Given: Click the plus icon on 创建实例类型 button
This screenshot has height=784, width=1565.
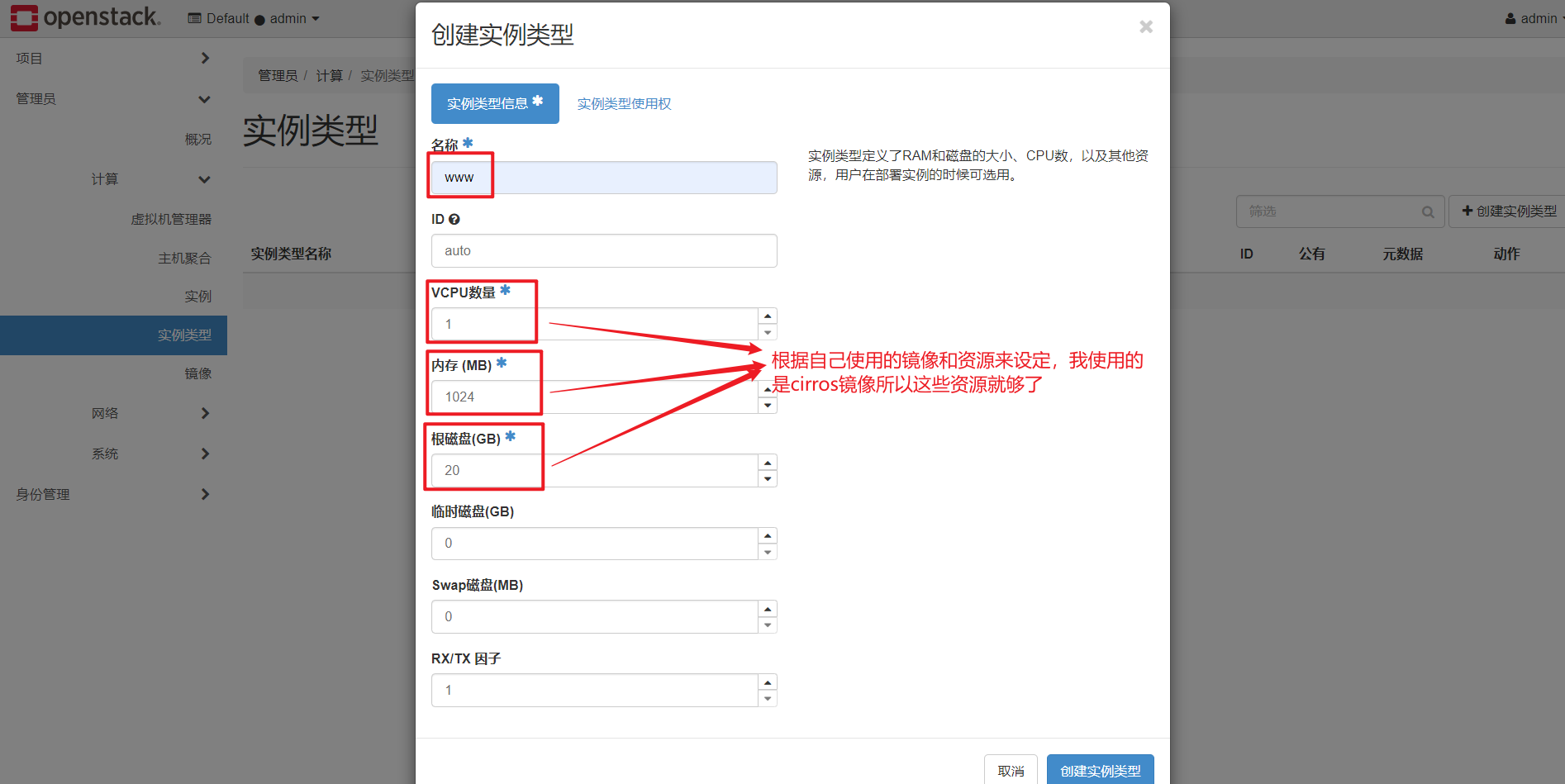Looking at the screenshot, I should pos(1467,211).
